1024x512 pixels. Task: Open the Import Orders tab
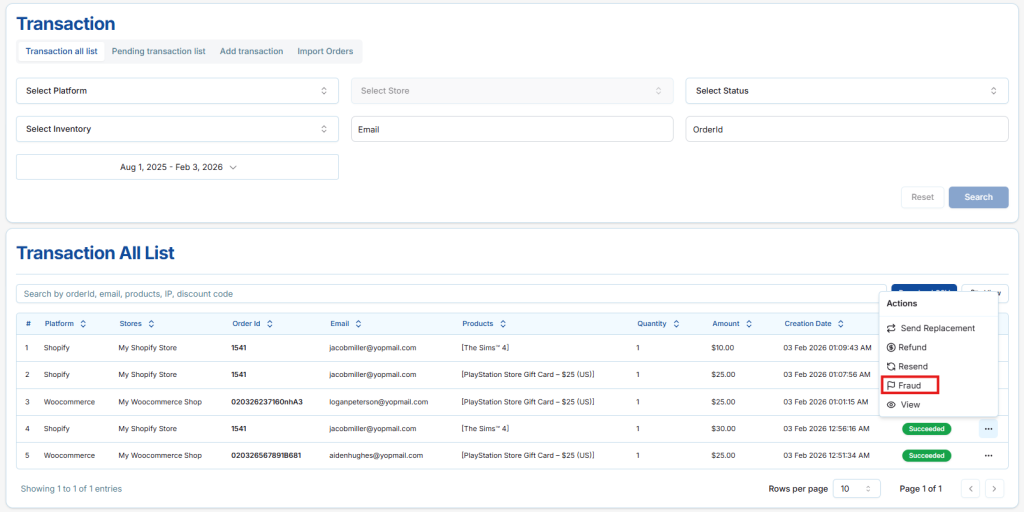point(325,51)
